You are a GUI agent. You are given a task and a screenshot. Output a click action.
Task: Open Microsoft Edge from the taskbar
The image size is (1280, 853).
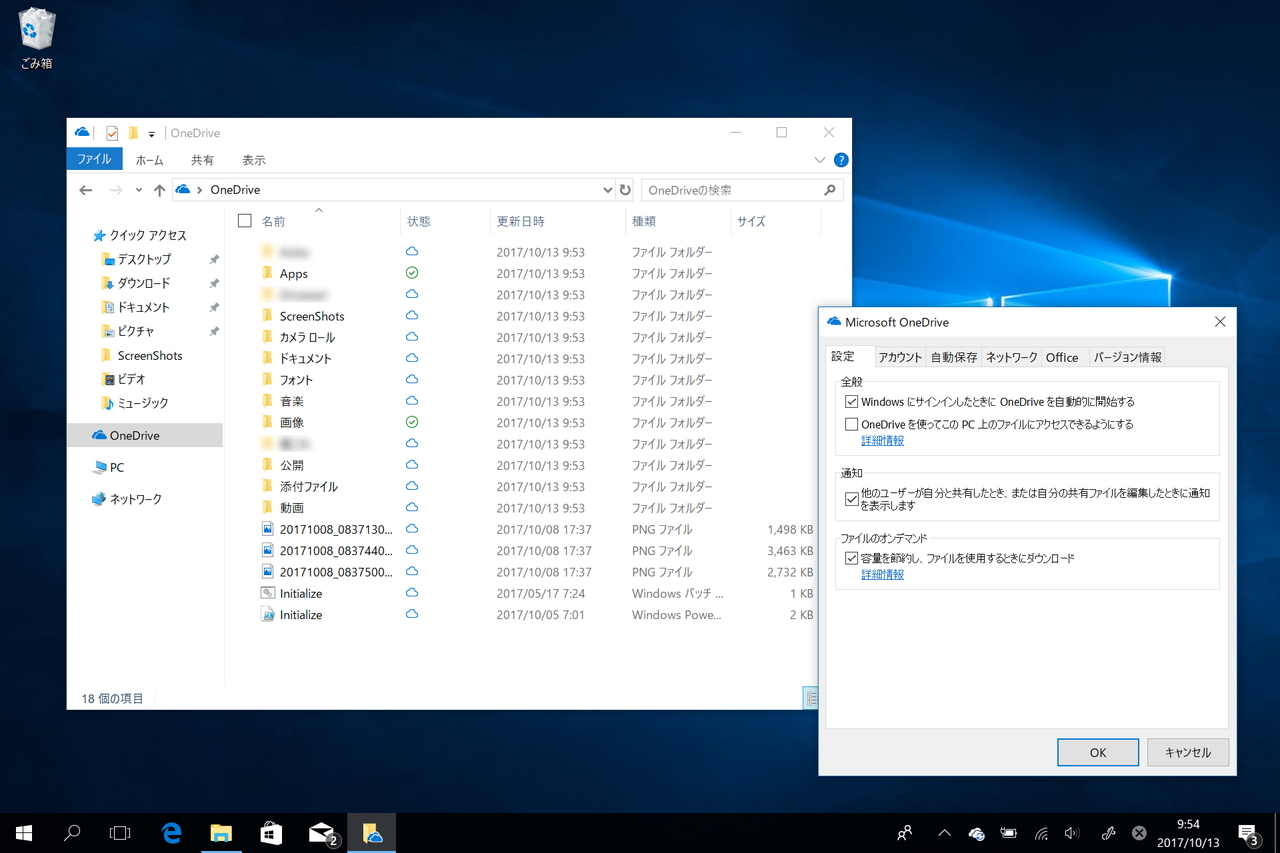coord(172,832)
